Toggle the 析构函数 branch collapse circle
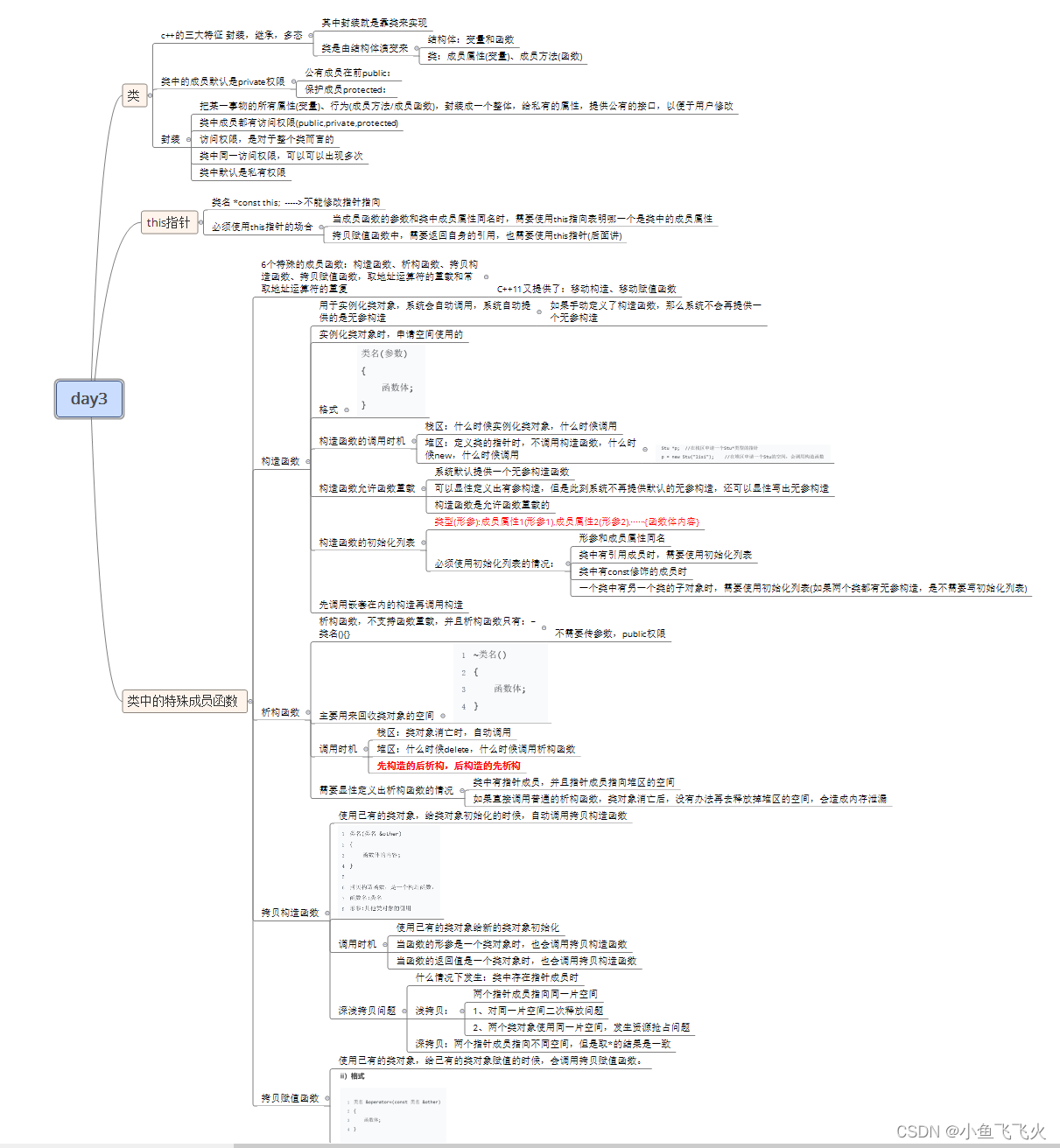This screenshot has height=1148, width=1060. (x=309, y=712)
